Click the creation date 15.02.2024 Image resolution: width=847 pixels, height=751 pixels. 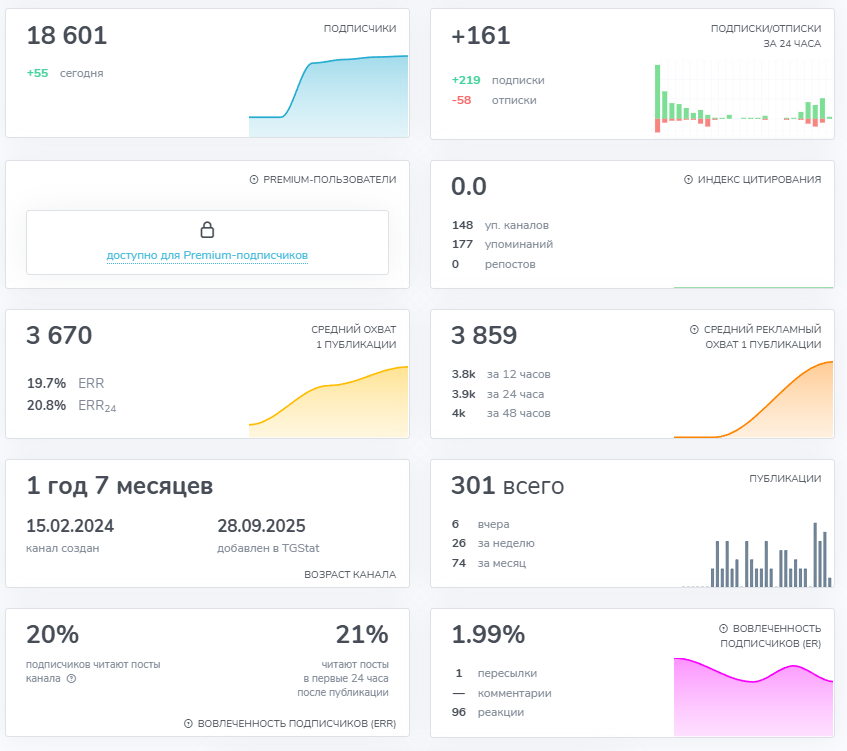click(x=70, y=526)
